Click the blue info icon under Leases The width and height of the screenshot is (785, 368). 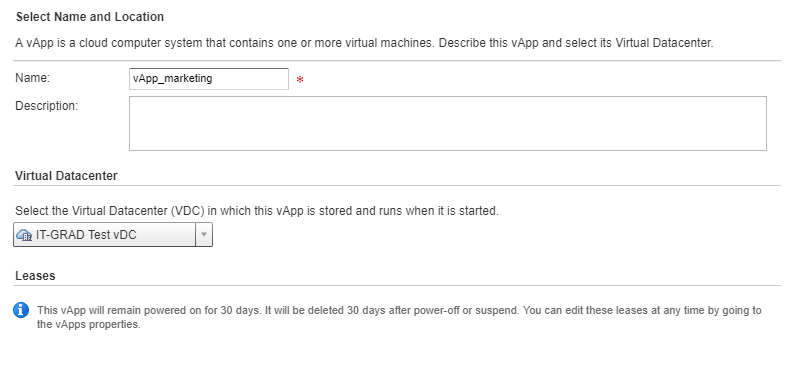[21, 310]
